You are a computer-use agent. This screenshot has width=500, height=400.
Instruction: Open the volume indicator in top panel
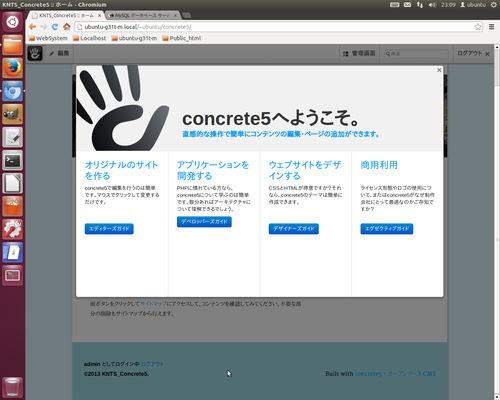tap(432, 5)
